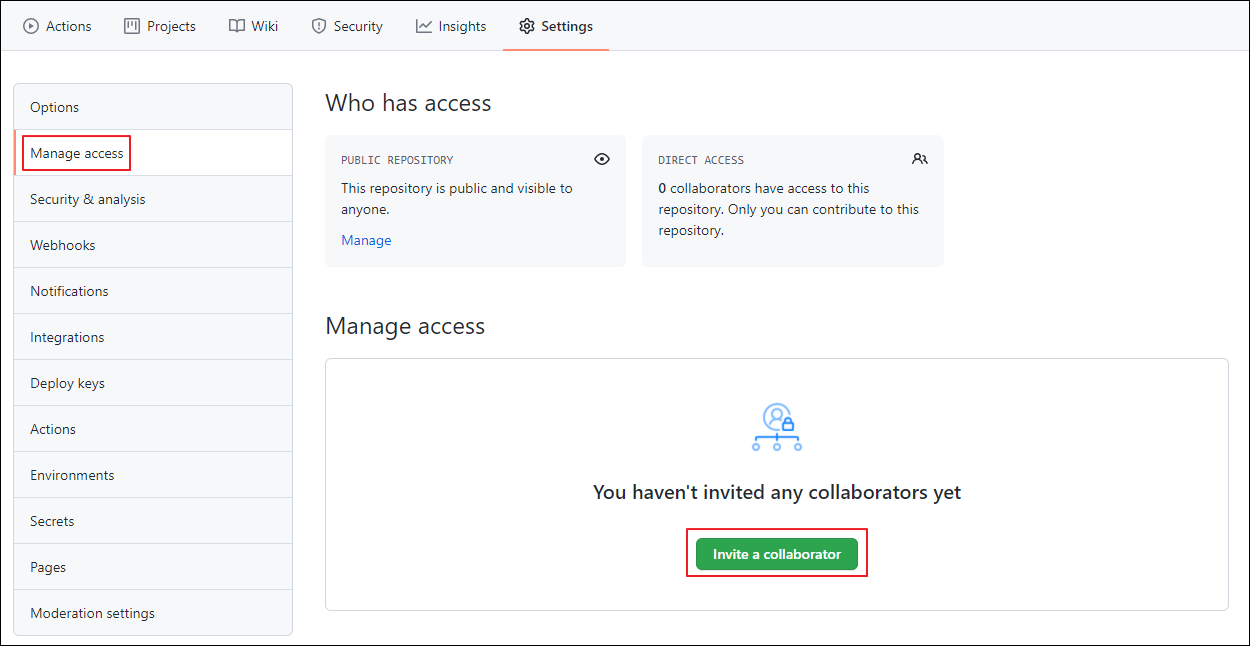1250x646 pixels.
Task: Go to Webhooks settings
Action: pos(153,245)
